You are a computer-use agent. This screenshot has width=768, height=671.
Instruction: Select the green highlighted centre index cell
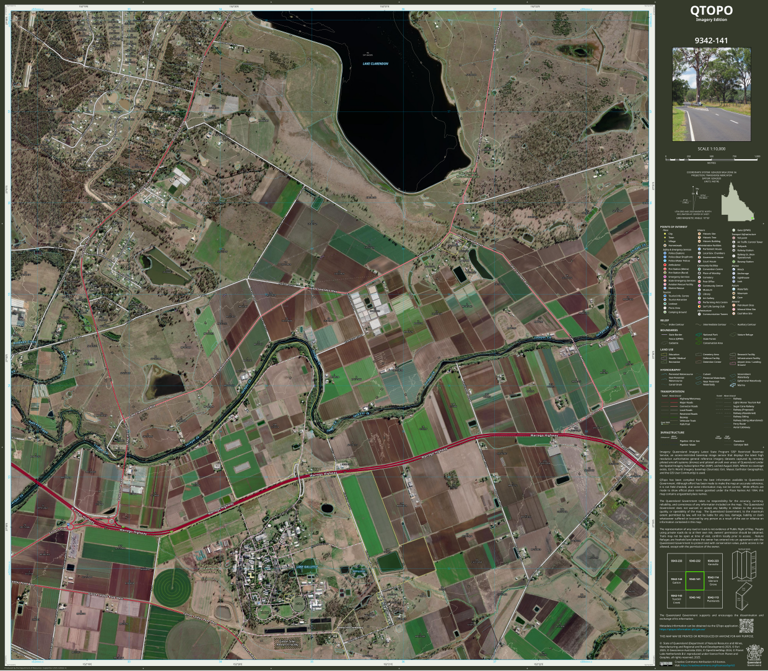click(695, 581)
